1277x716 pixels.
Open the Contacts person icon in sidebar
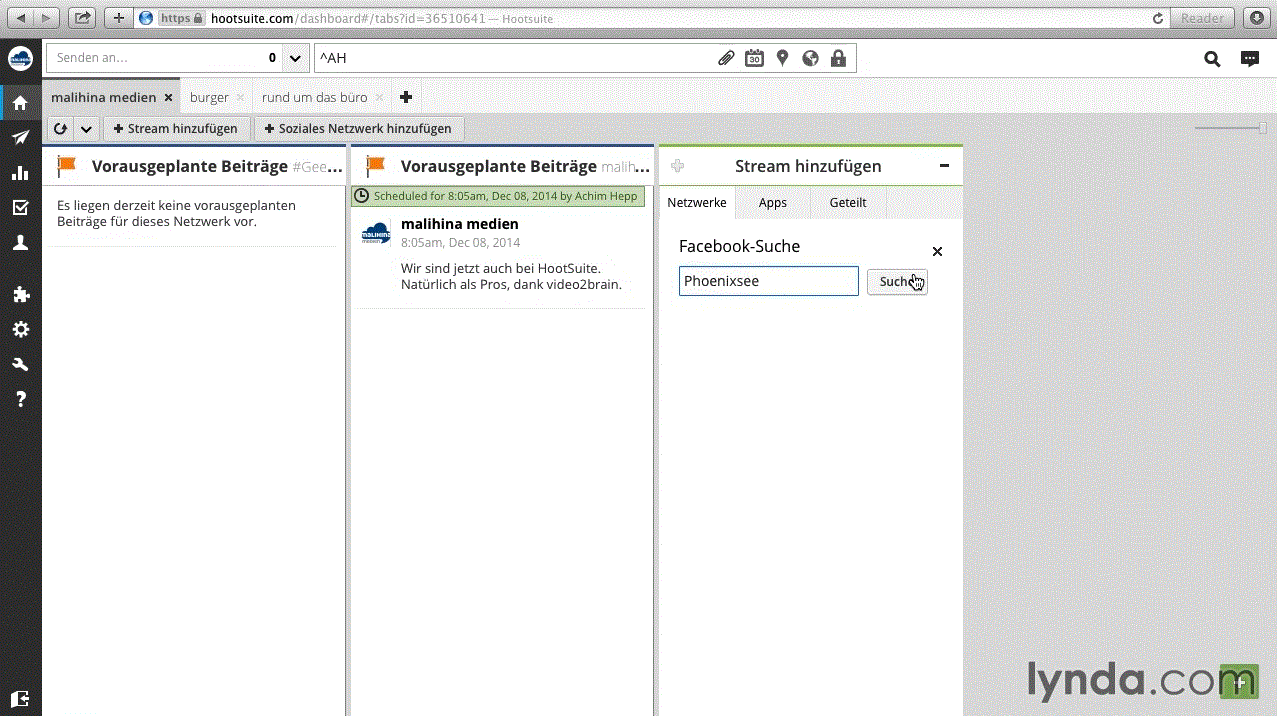20,243
